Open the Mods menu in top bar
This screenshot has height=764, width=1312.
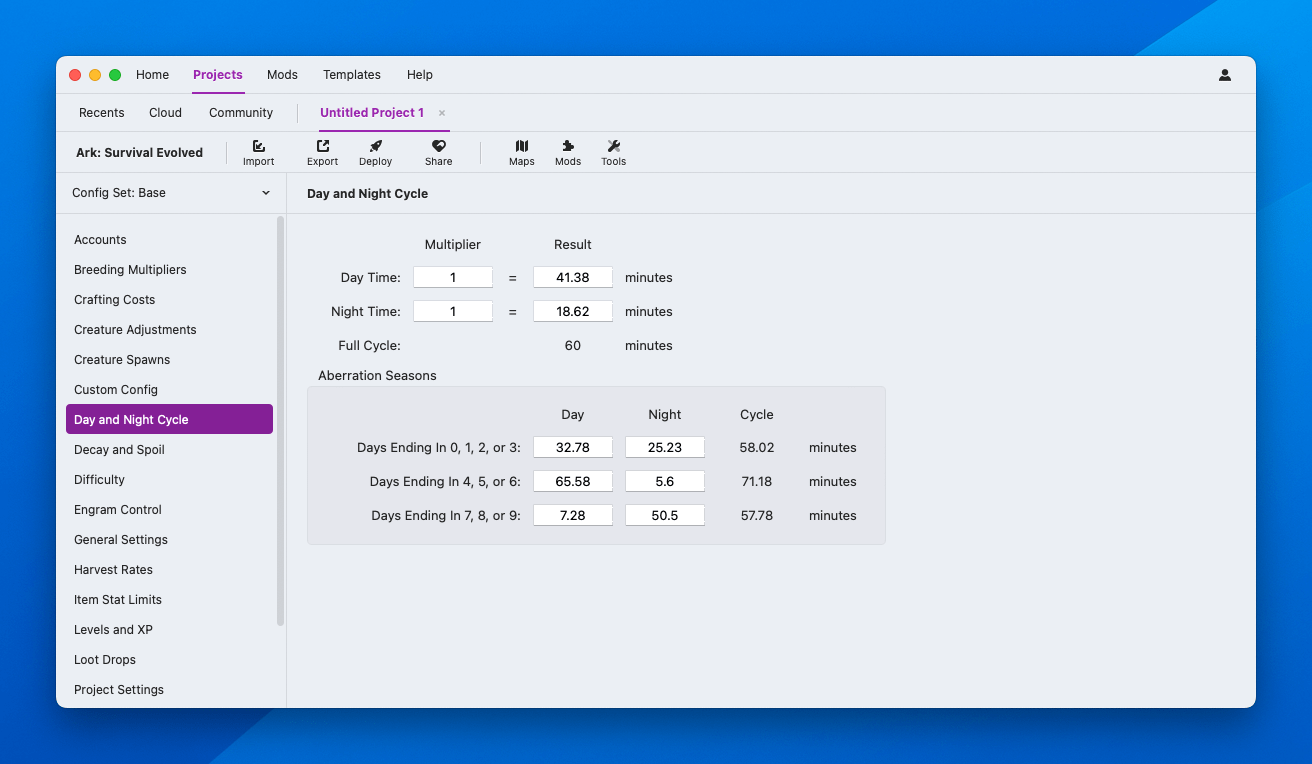click(x=282, y=75)
